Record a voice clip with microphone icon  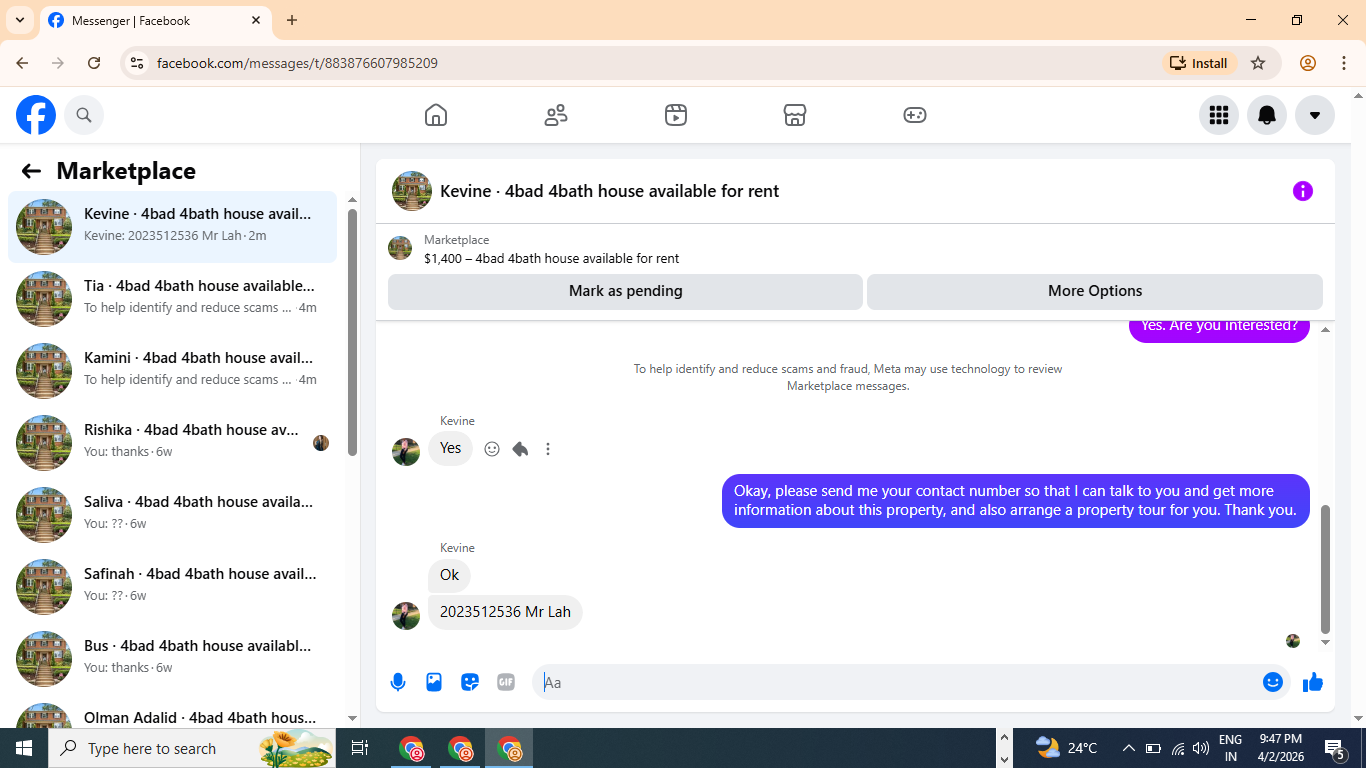tap(398, 682)
